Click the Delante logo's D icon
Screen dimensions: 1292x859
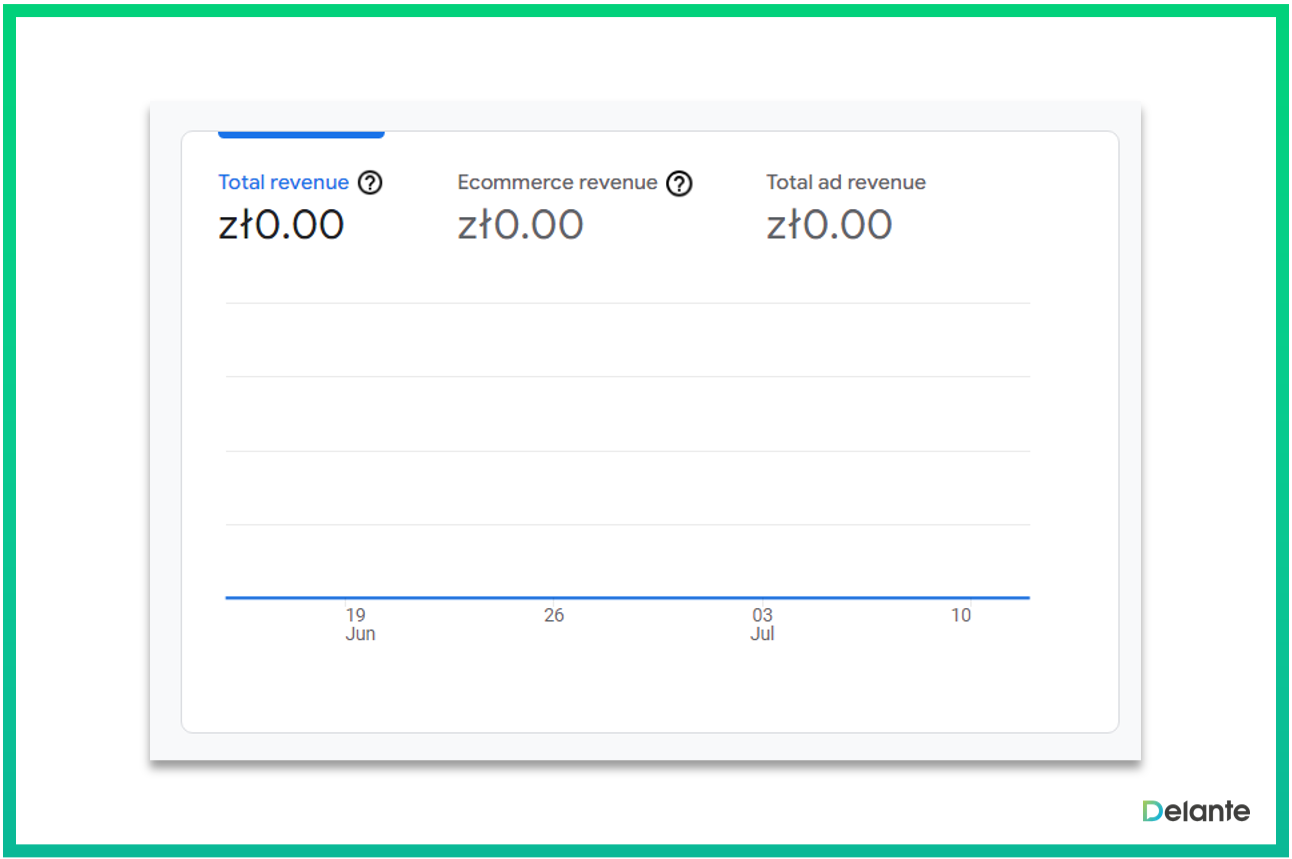point(1154,811)
